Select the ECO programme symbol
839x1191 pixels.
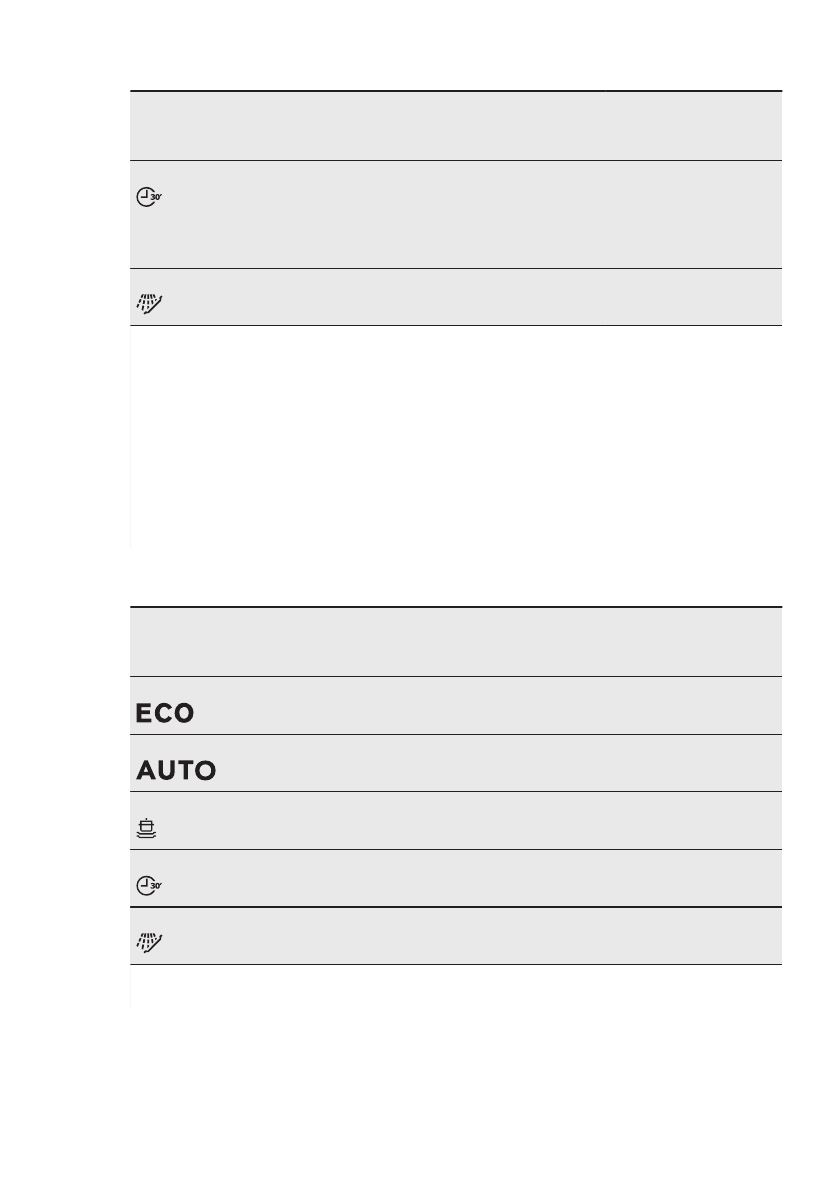[164, 713]
